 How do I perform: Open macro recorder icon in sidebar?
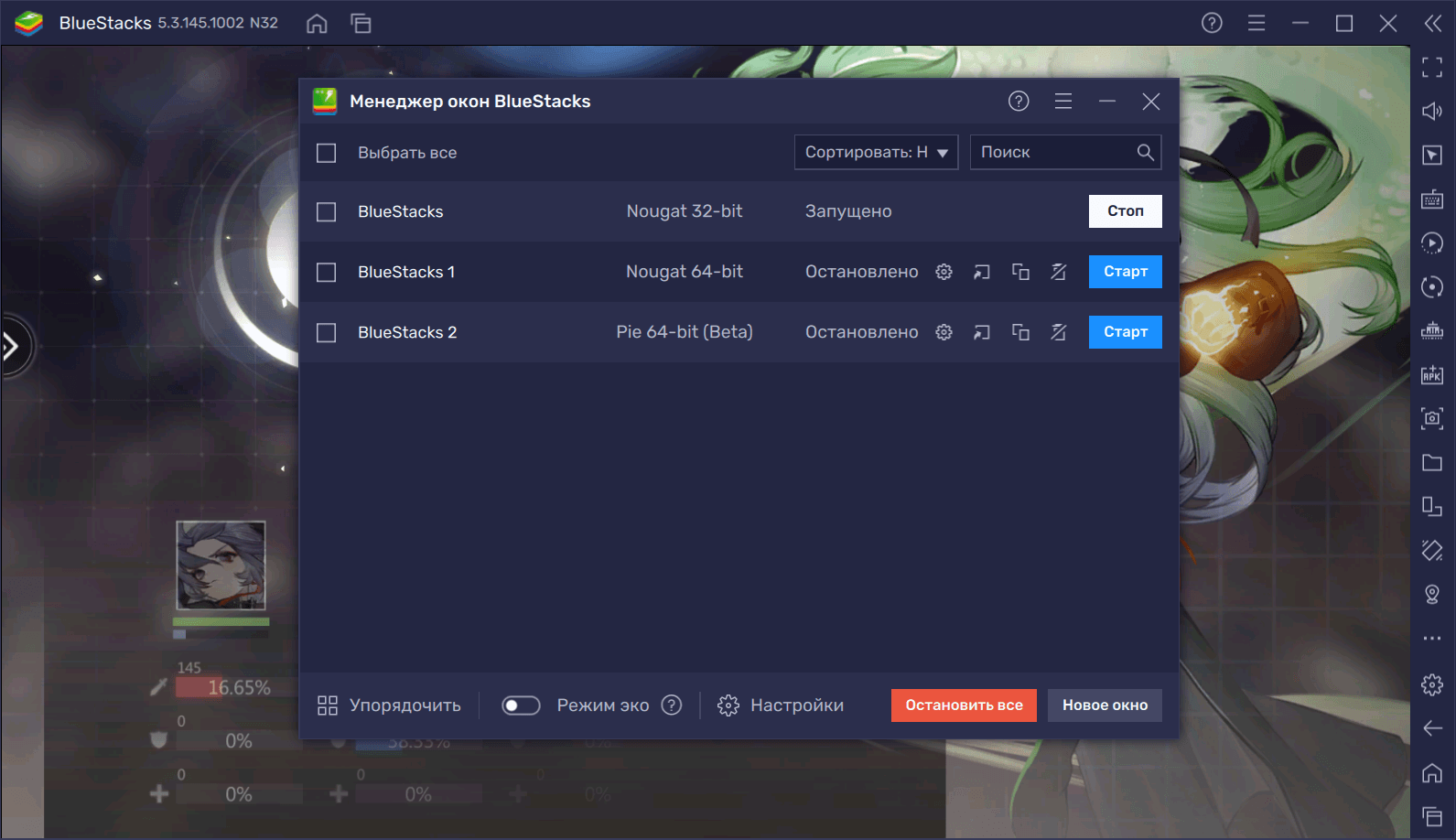coord(1432,243)
